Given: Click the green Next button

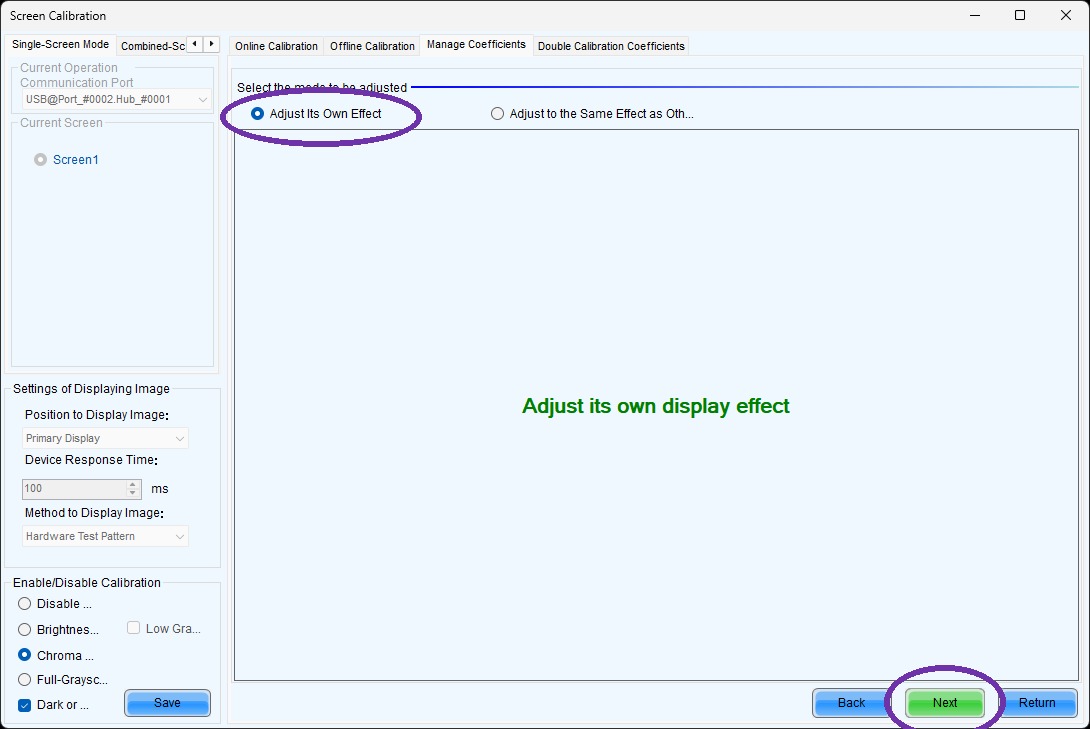Looking at the screenshot, I should 945,703.
